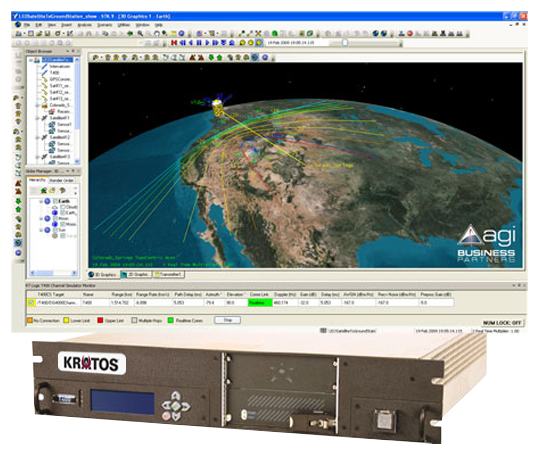
Task: Open the Utilities menu
Action: pyautogui.click(x=124, y=25)
